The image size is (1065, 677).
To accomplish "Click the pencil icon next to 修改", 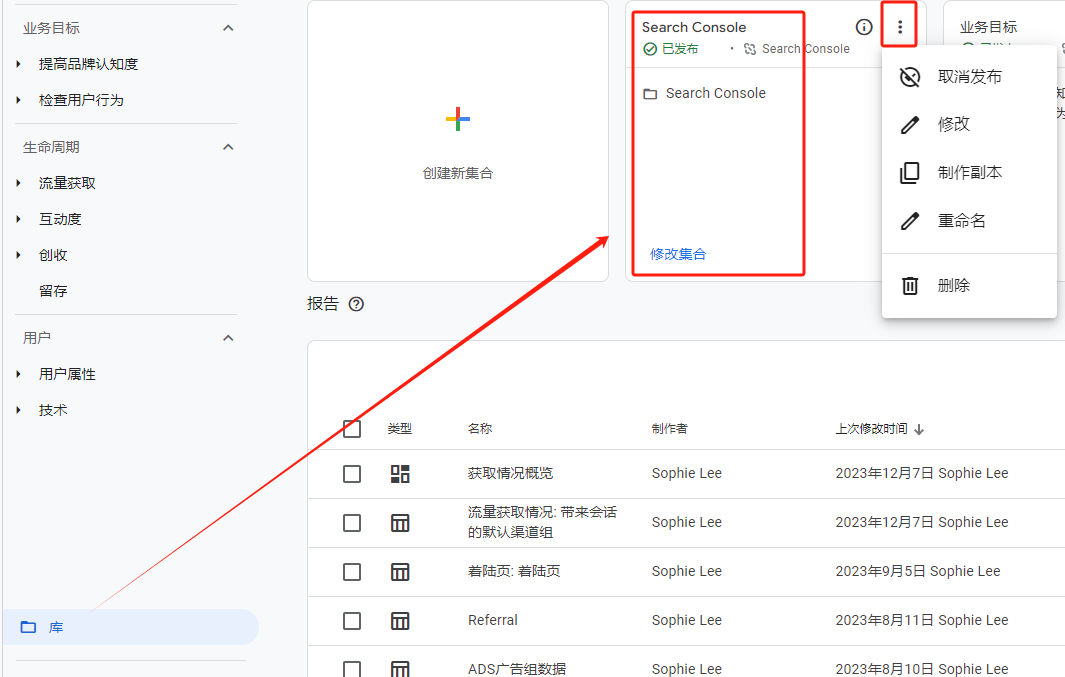I will point(910,124).
